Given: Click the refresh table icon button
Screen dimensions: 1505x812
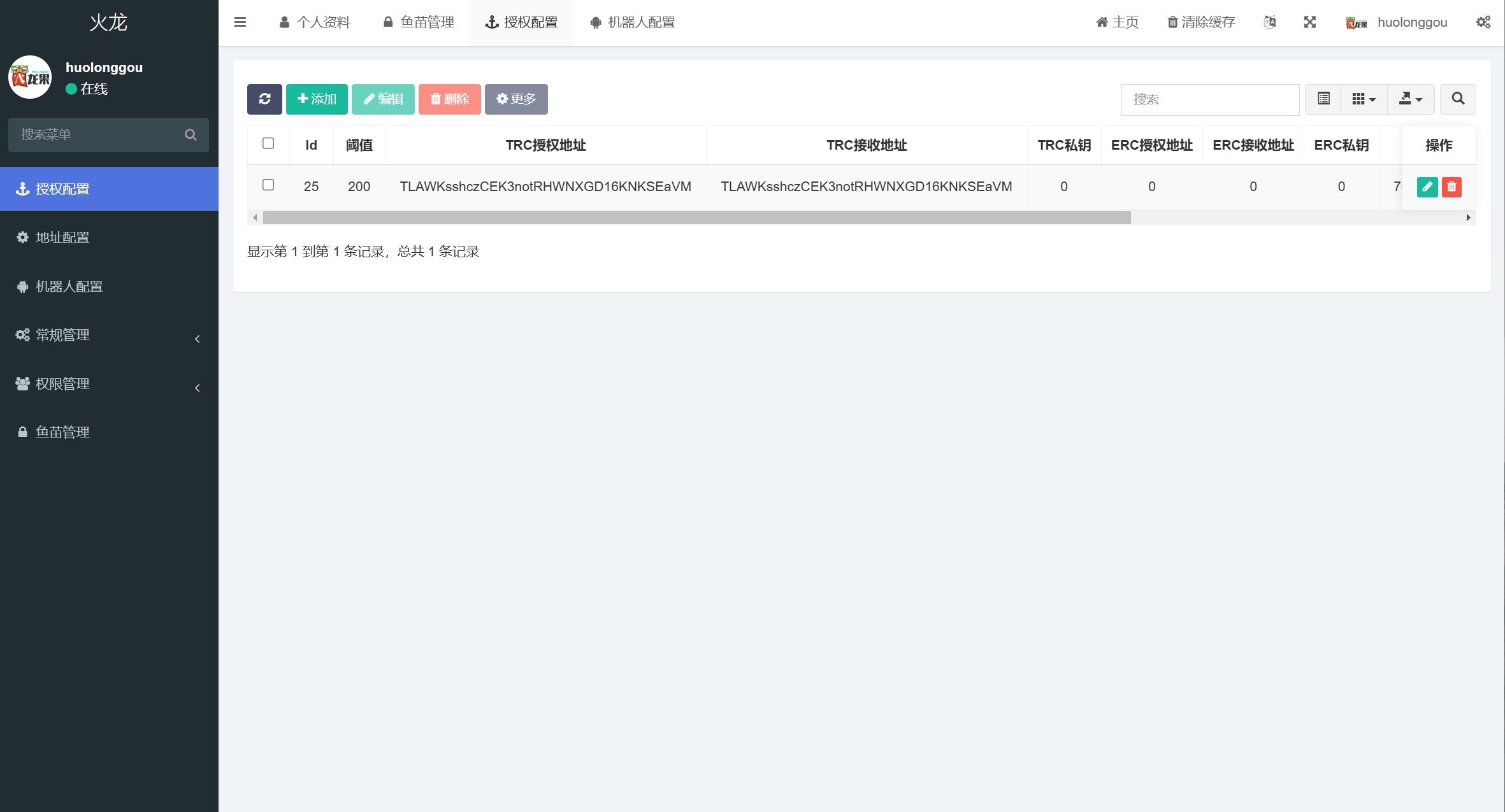Looking at the screenshot, I should (264, 99).
